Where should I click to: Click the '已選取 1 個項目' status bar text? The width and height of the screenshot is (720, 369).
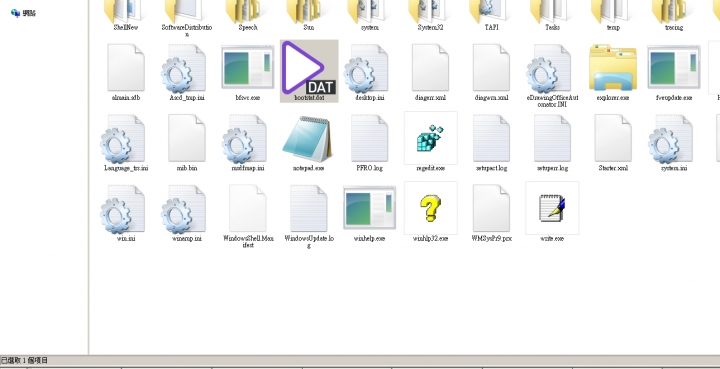(x=24, y=361)
